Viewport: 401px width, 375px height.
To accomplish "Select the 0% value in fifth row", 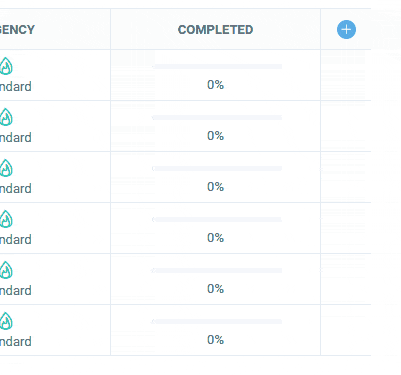I will click(215, 289).
